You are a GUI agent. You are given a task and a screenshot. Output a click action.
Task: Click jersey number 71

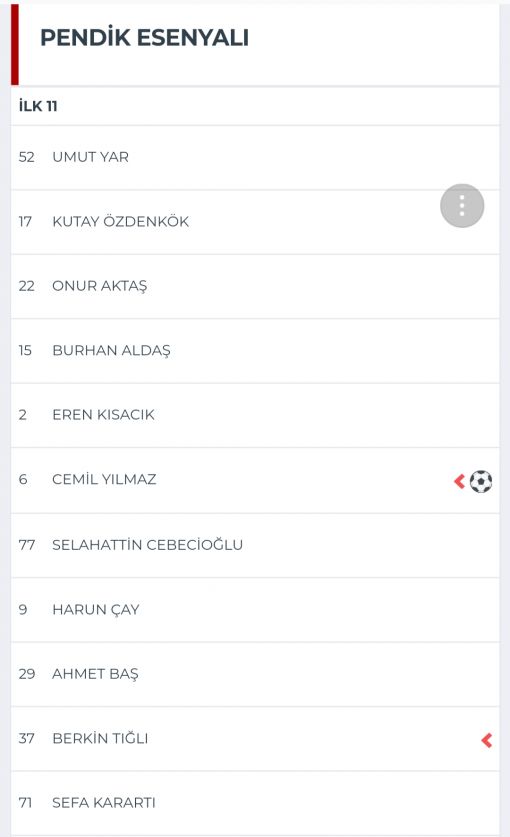tap(25, 803)
